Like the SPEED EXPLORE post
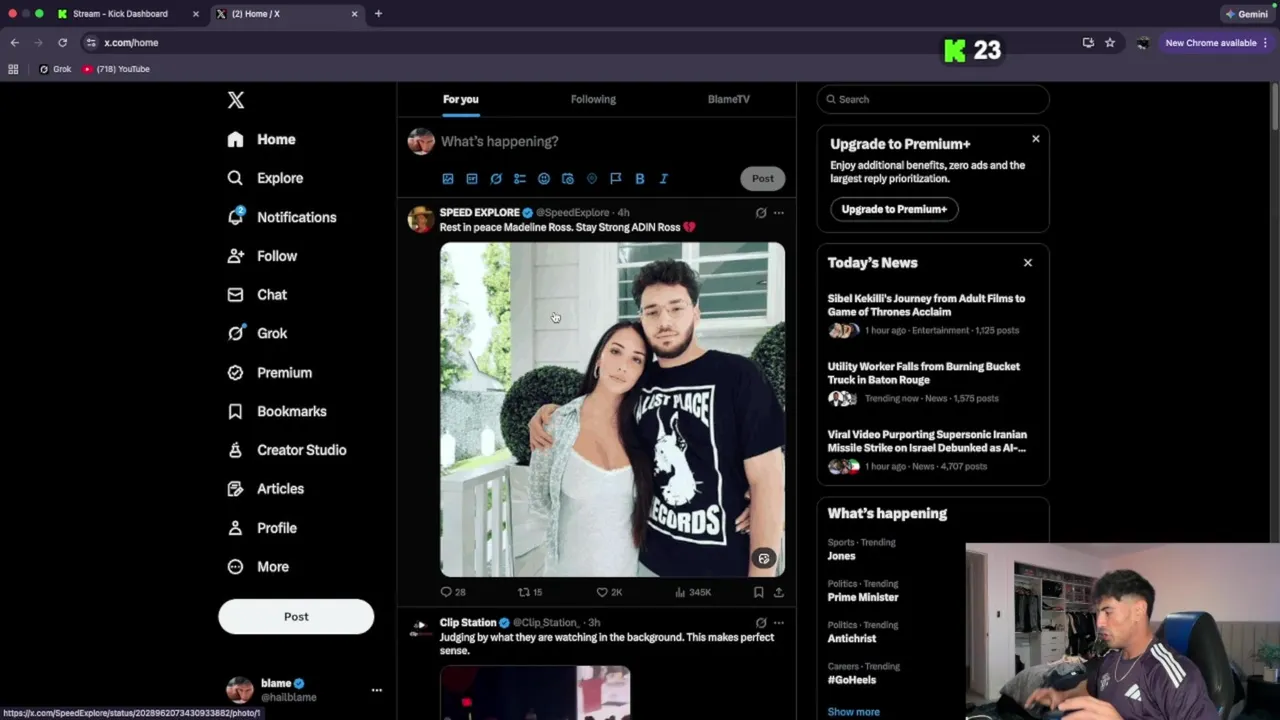1280x720 pixels. click(x=609, y=592)
